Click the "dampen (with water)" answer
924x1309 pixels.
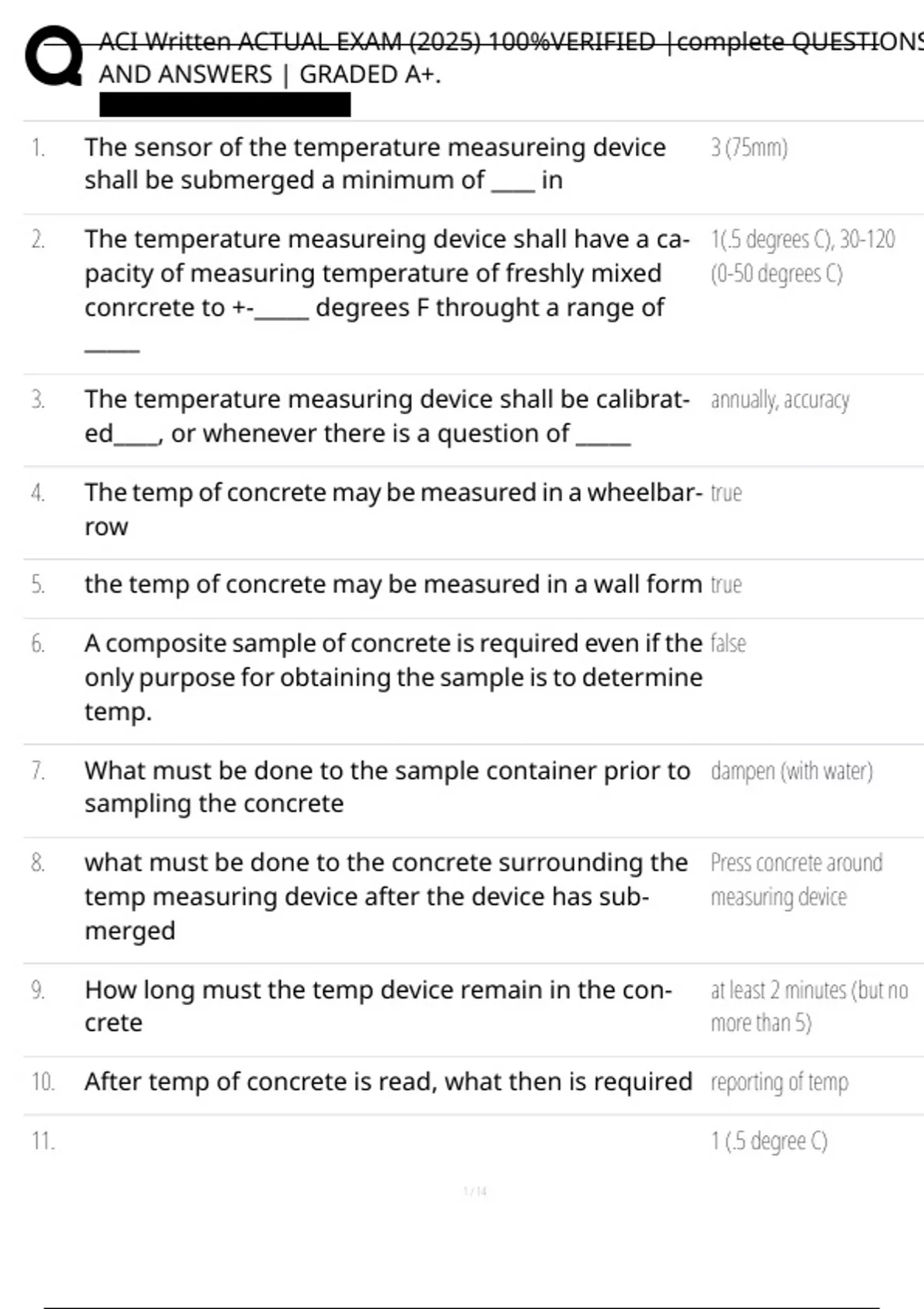792,771
